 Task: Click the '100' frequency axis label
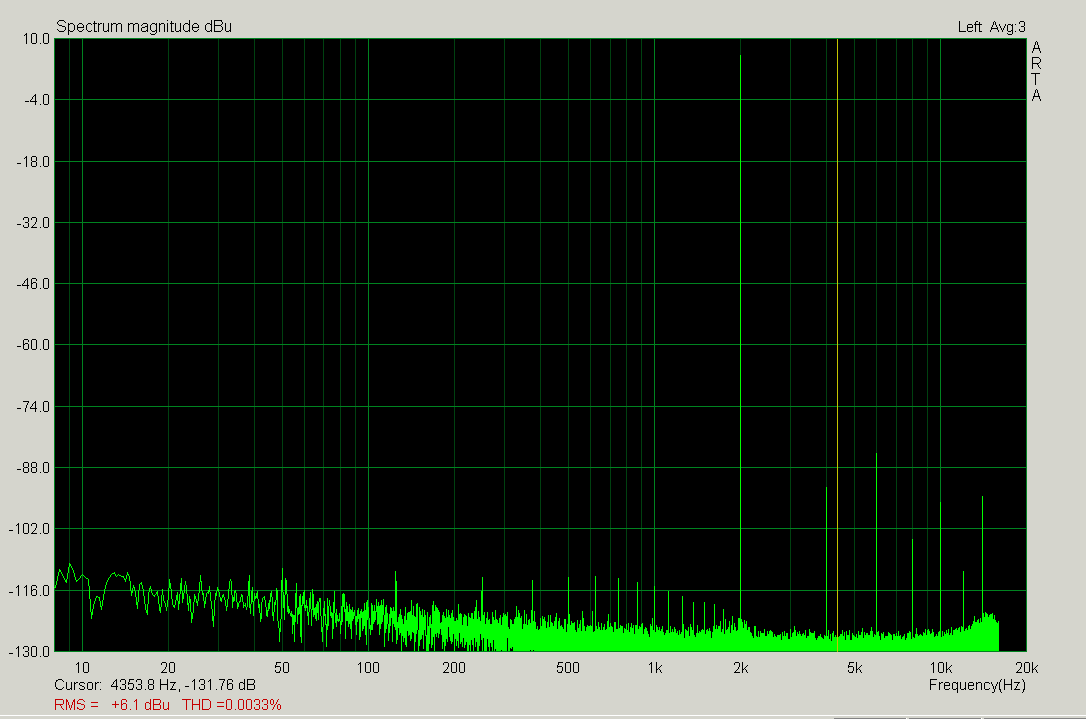(x=368, y=668)
